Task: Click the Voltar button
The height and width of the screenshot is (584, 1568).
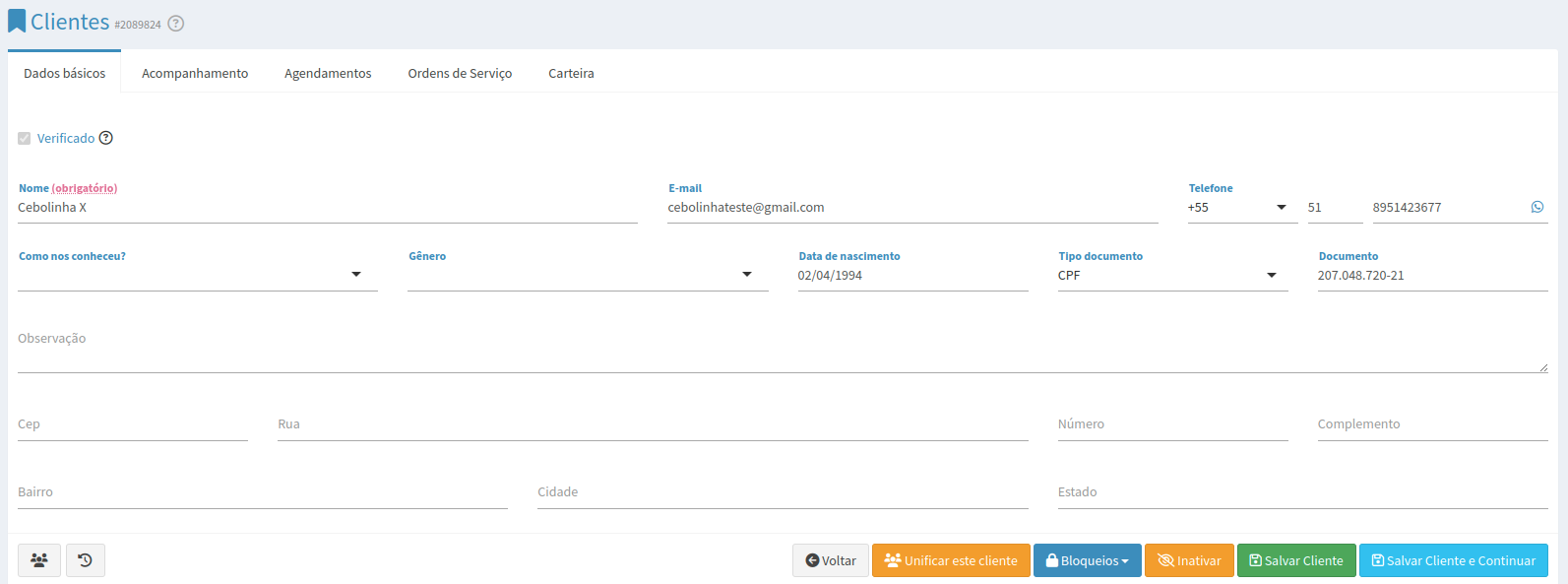Action: click(831, 560)
